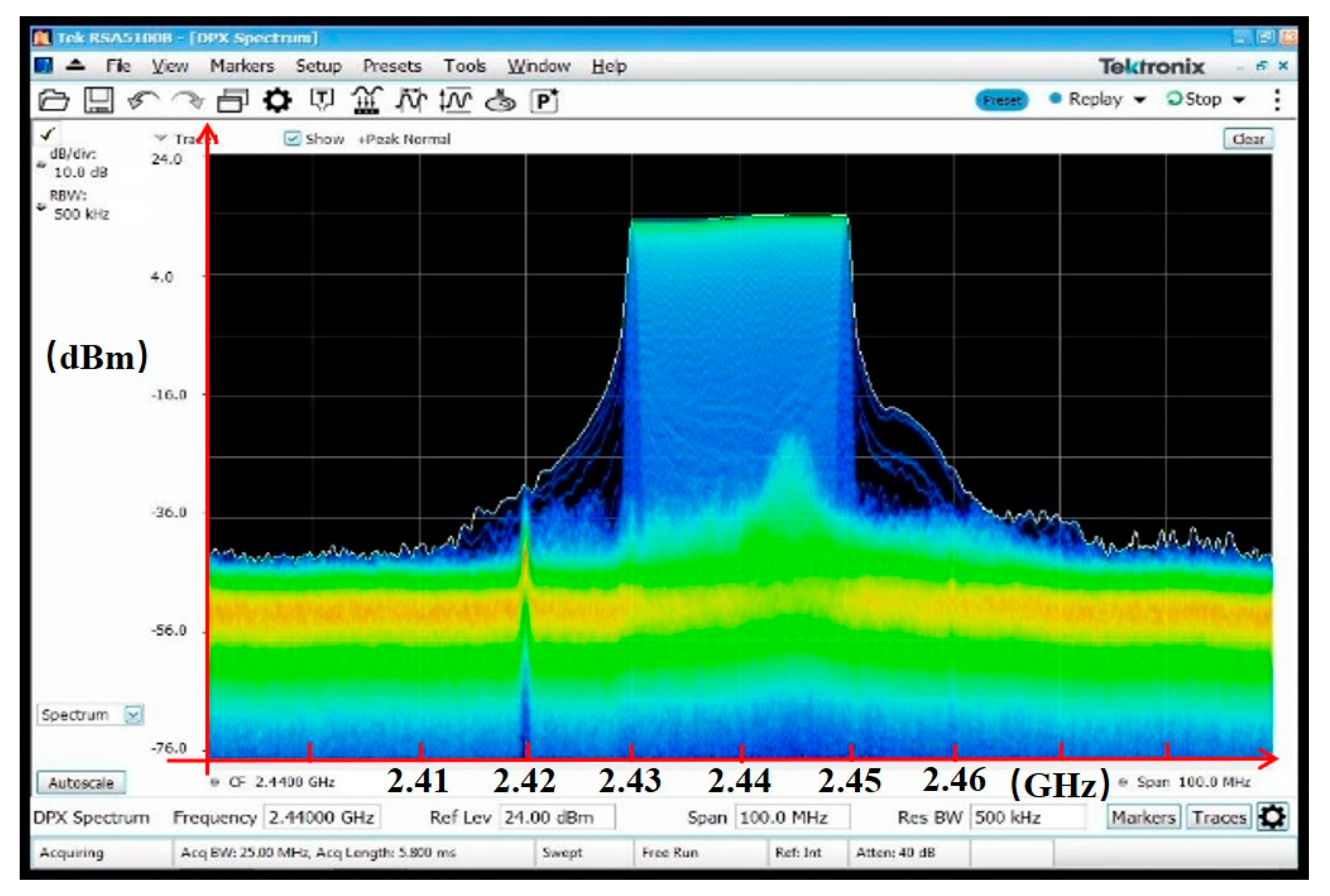Toggle the Replay indicator dot

point(1056,98)
